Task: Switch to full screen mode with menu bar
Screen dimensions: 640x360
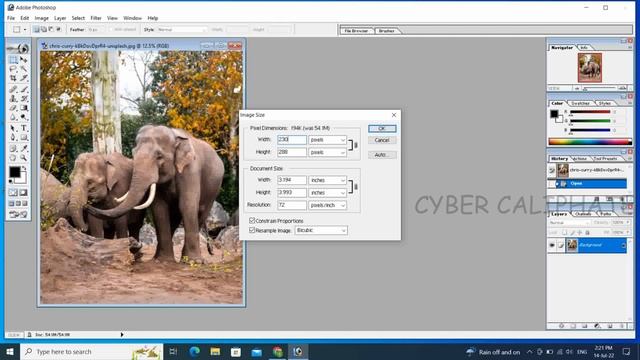Action: pos(18,203)
